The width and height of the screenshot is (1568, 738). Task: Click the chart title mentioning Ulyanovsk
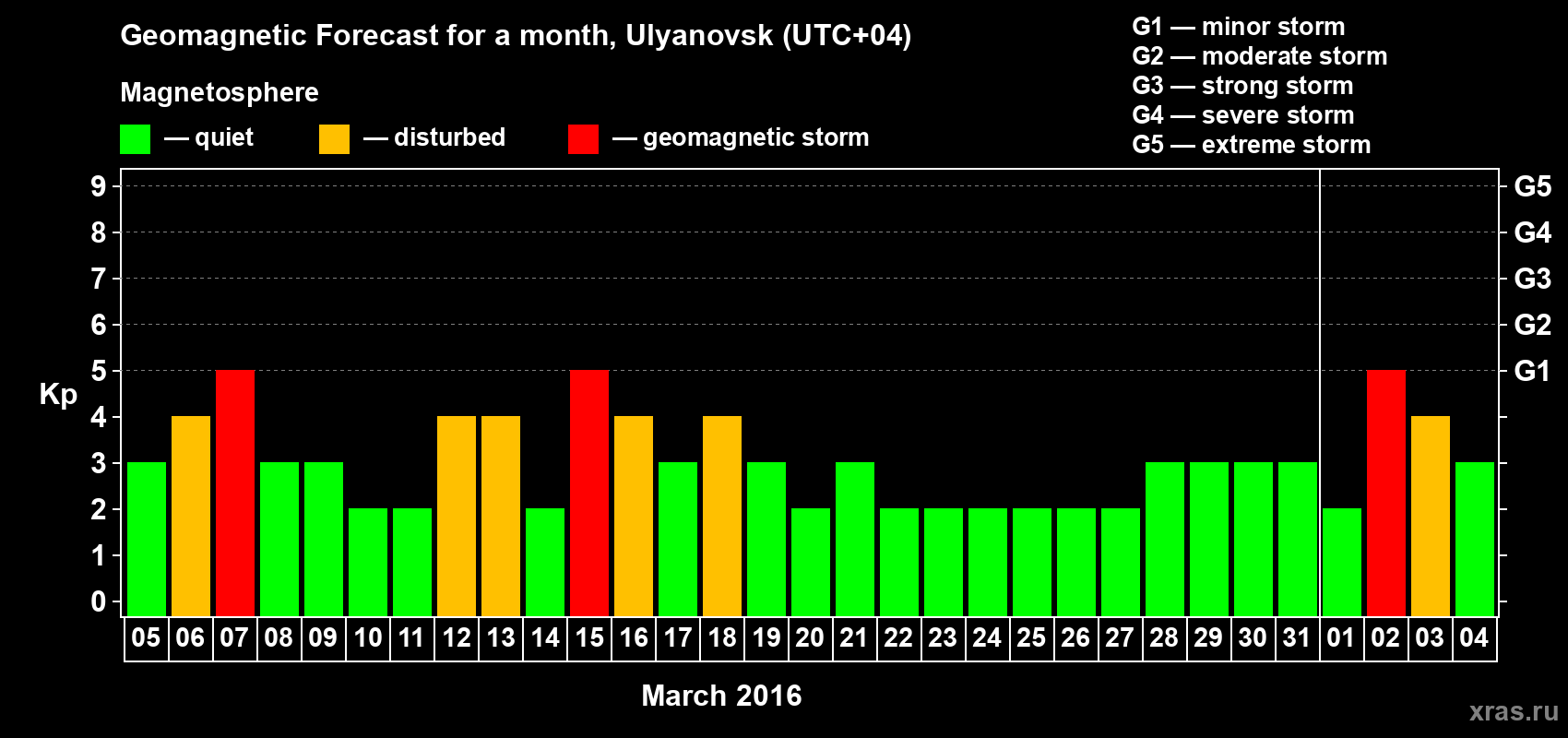tap(516, 36)
